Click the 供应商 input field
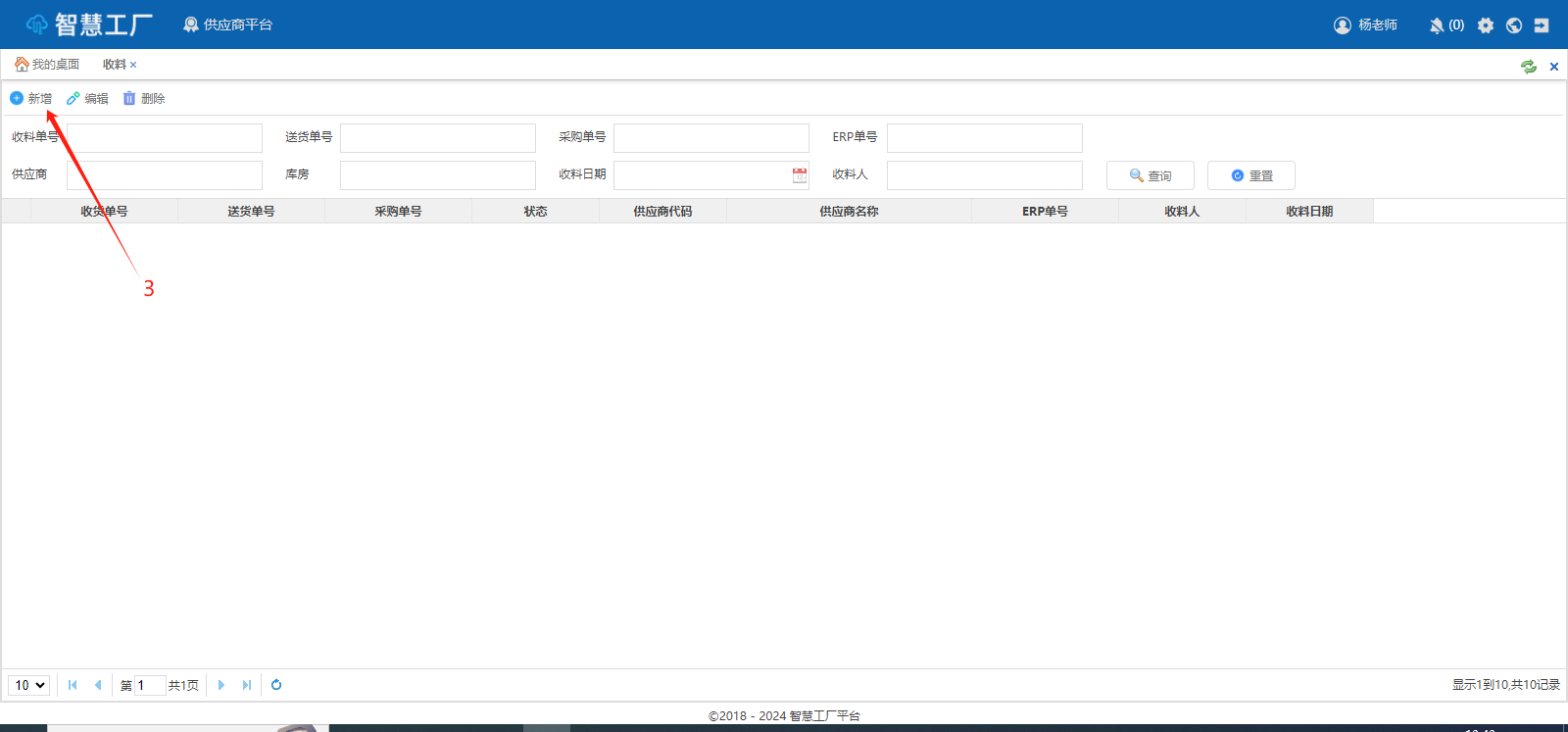1568x732 pixels. click(165, 175)
